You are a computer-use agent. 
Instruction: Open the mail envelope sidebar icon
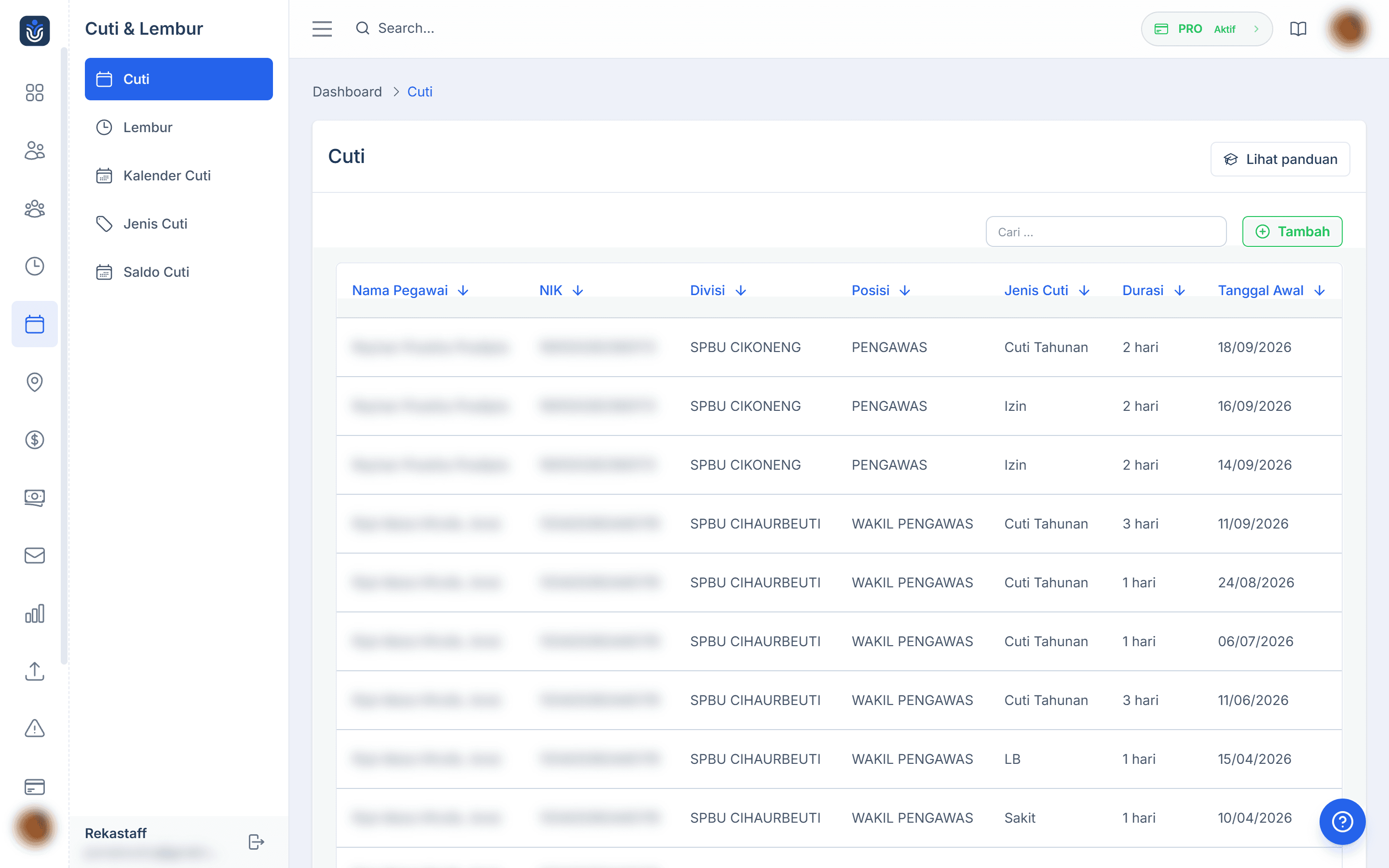pyautogui.click(x=34, y=556)
